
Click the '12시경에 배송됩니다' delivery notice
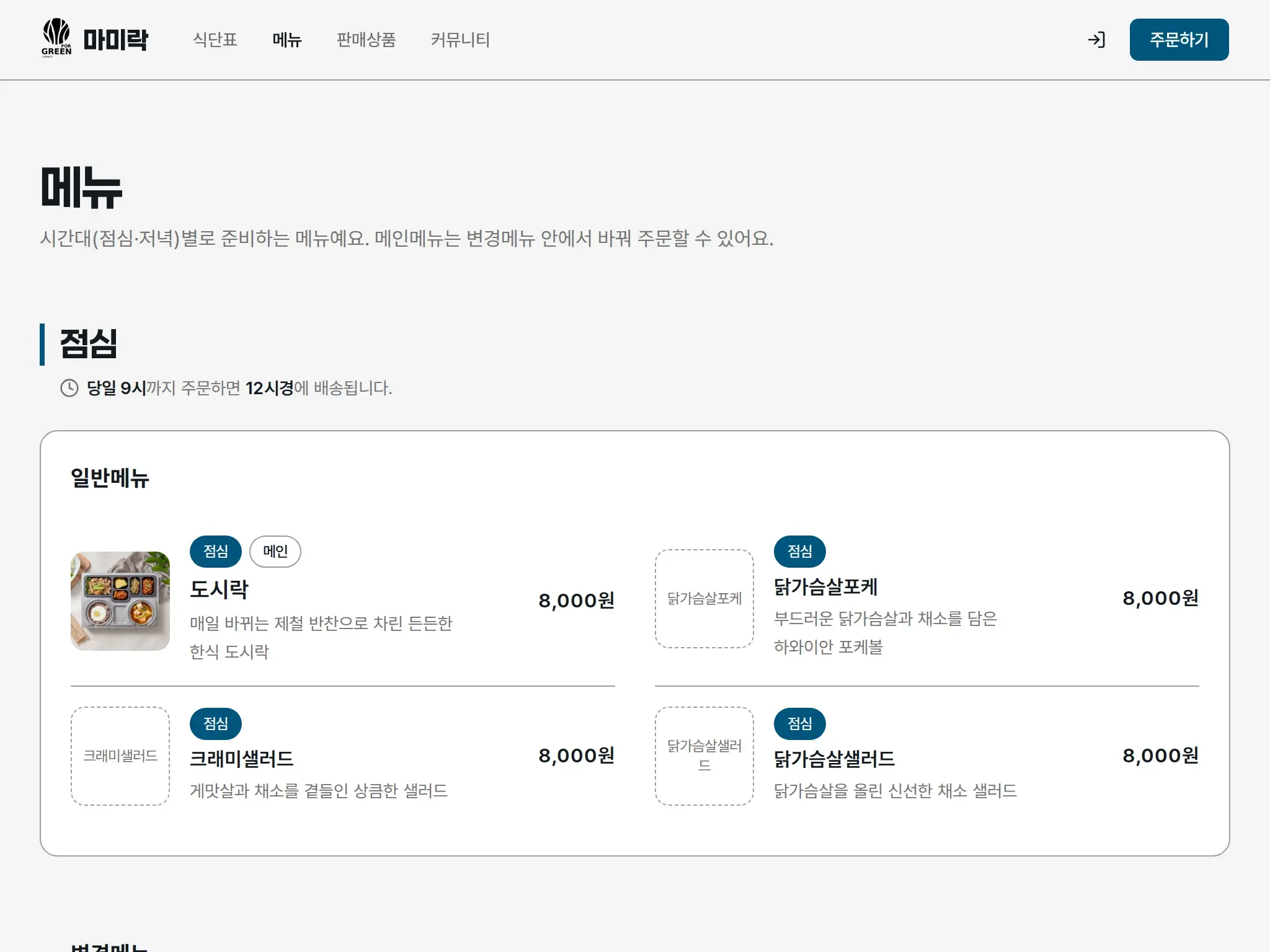319,388
